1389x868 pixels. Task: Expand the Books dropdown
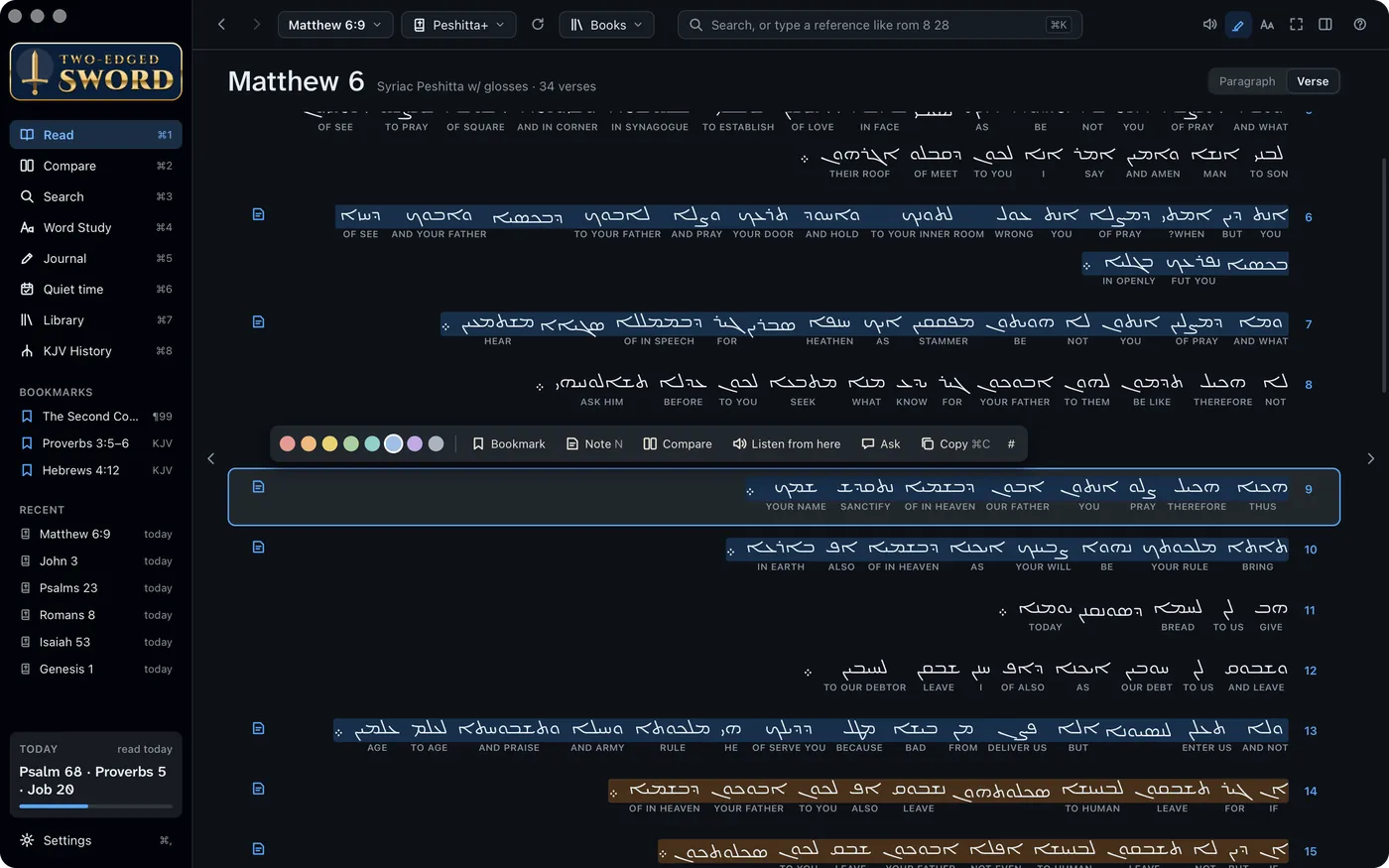(606, 25)
